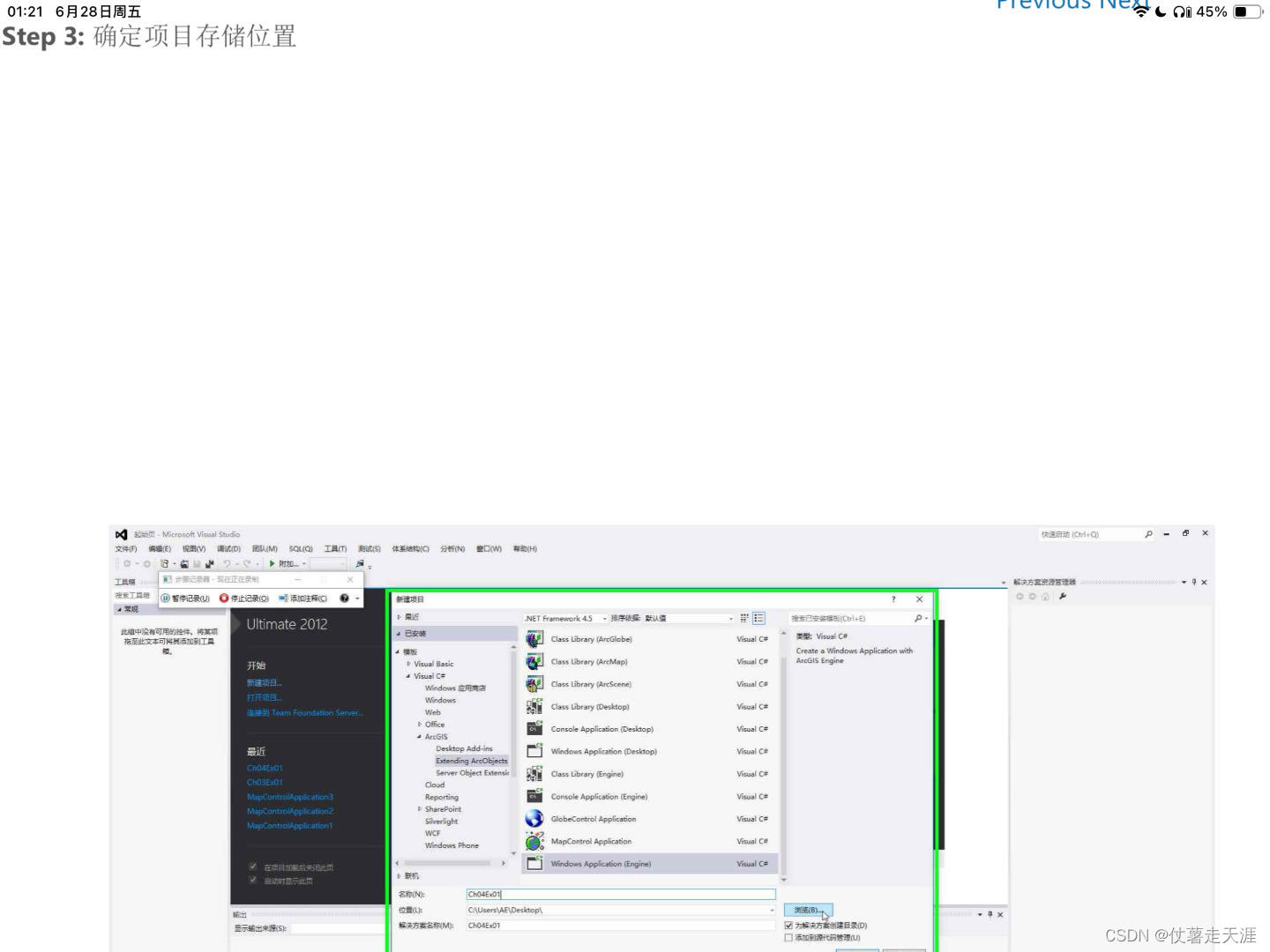Open the 编辑(E) menu
This screenshot has height=952, width=1270.
160,549
